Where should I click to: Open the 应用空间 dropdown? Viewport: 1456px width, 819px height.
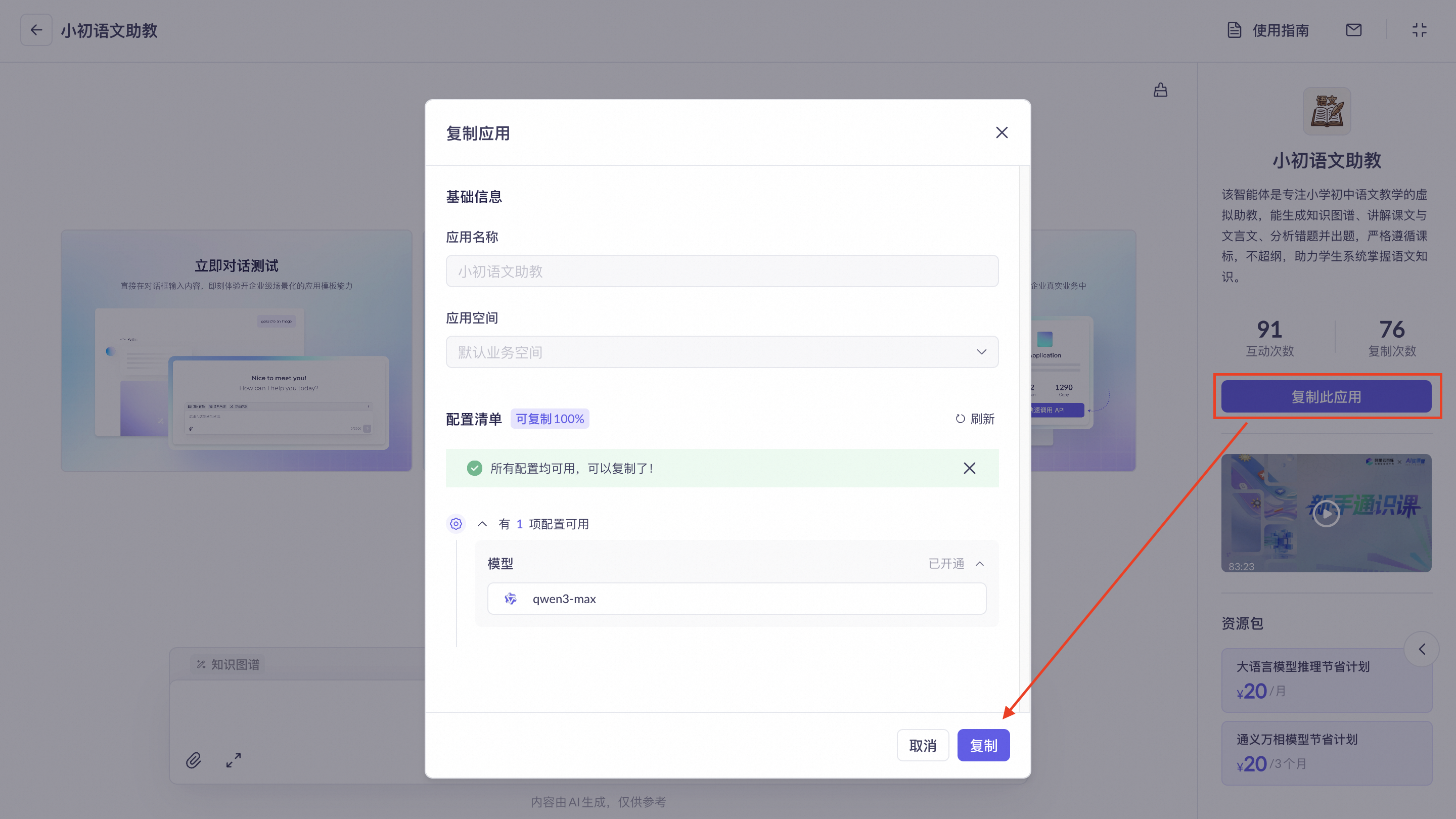click(722, 352)
